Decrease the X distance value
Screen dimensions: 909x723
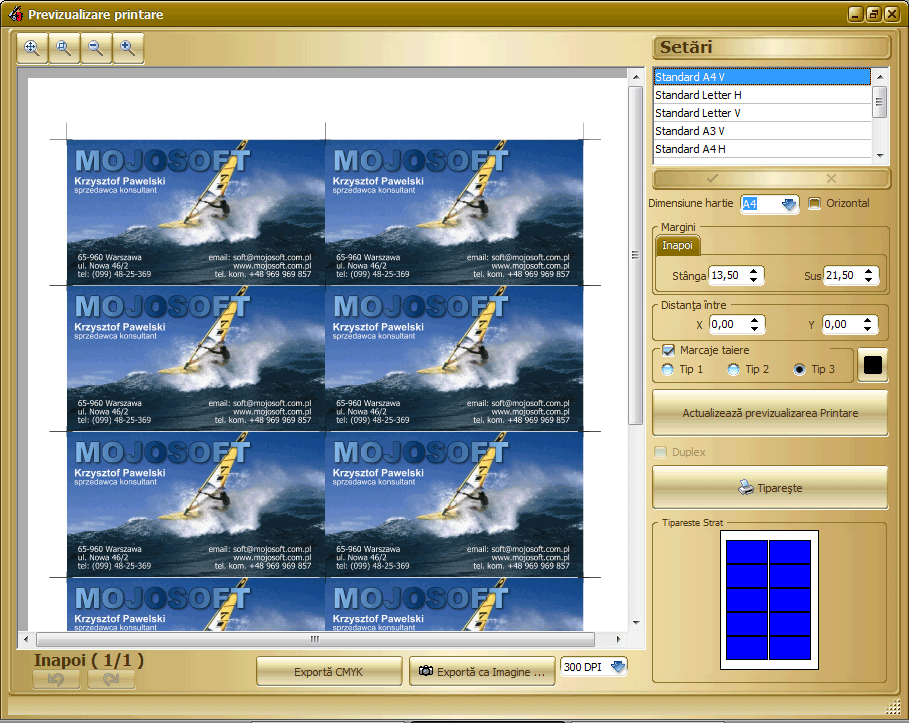click(754, 329)
